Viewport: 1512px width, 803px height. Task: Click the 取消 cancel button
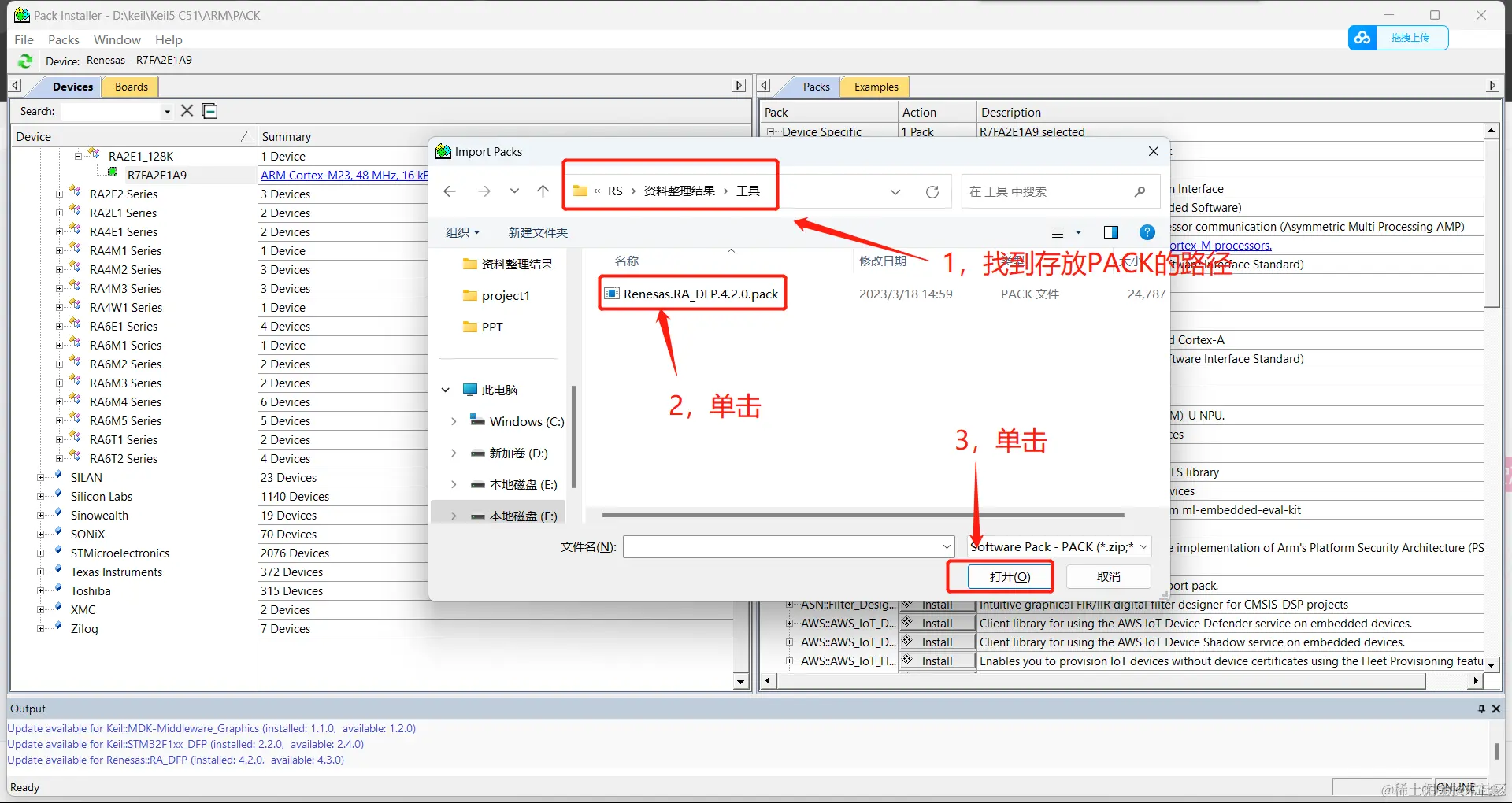tap(1109, 576)
